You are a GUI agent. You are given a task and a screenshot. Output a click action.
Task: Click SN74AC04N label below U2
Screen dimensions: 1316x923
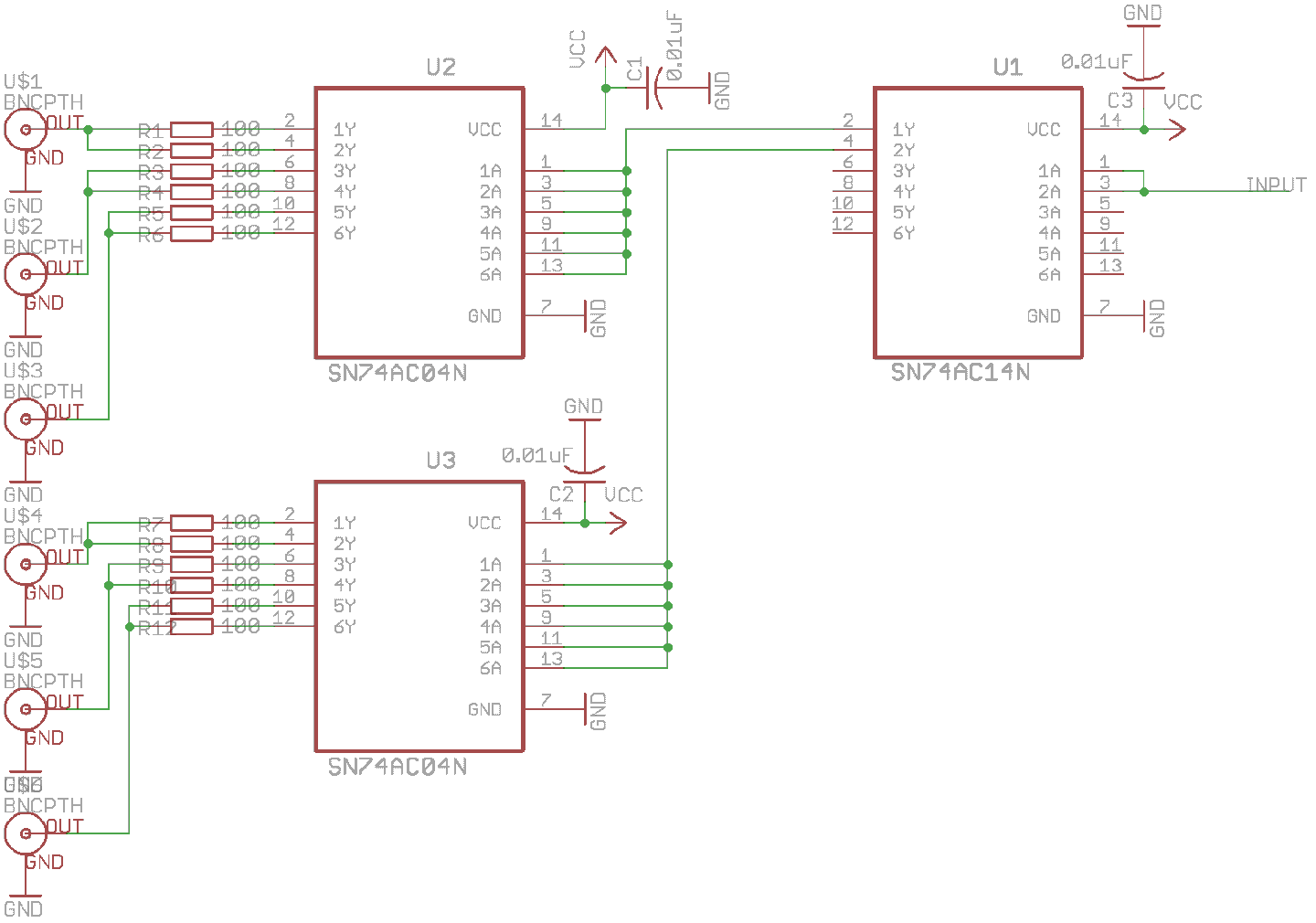pyautogui.click(x=398, y=372)
